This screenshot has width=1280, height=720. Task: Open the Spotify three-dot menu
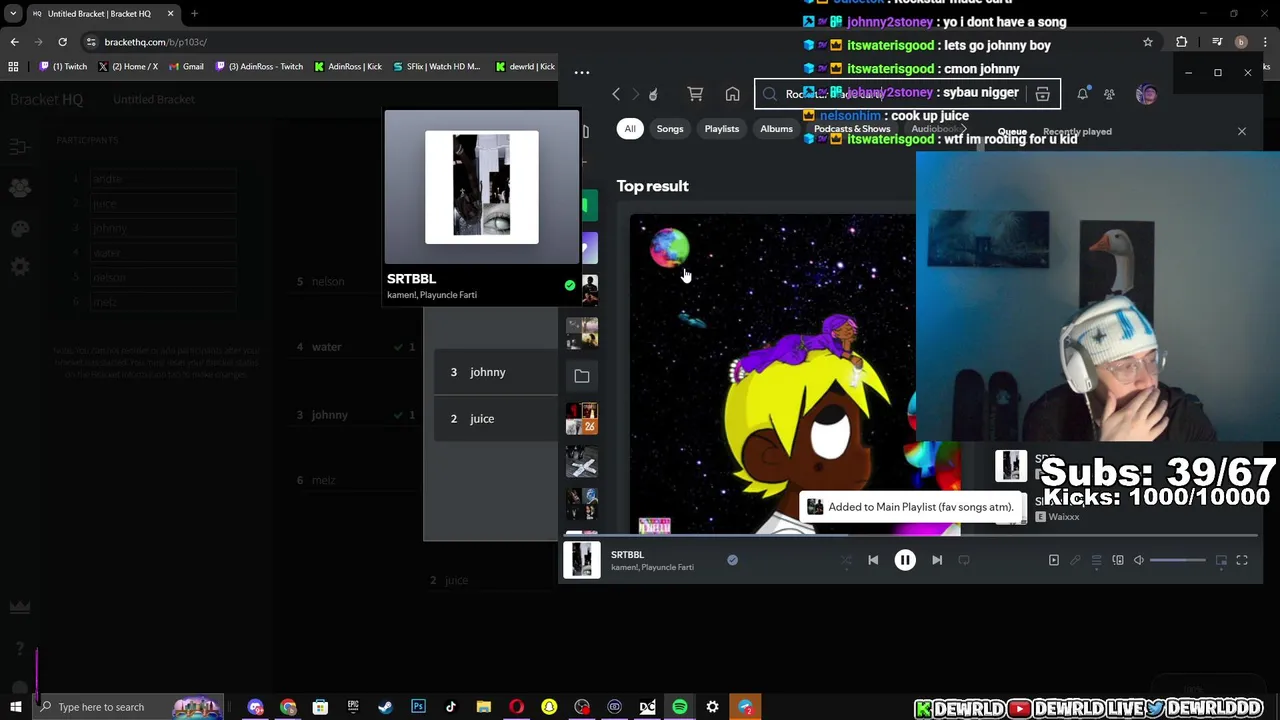[x=582, y=72]
